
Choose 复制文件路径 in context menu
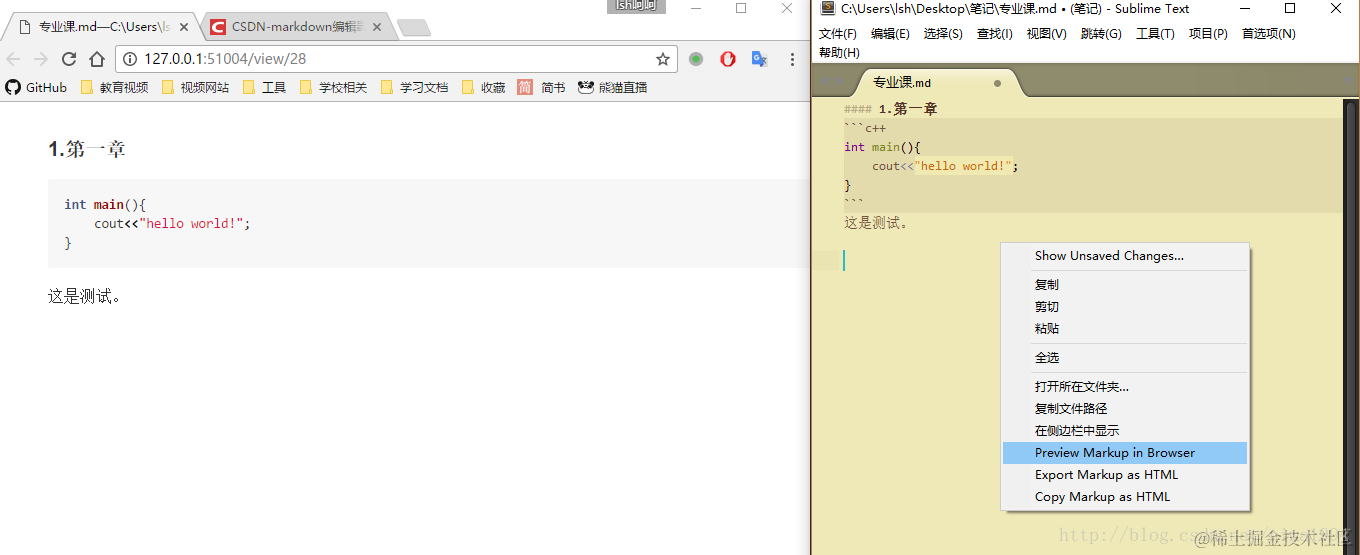1125,409
